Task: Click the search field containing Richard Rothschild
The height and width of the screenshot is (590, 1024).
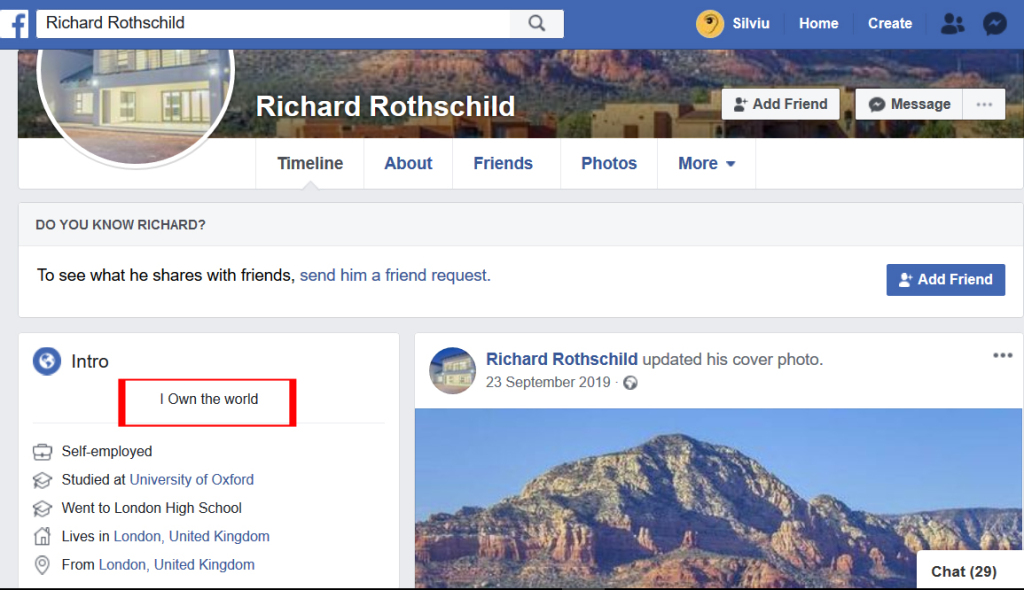Action: 274,24
